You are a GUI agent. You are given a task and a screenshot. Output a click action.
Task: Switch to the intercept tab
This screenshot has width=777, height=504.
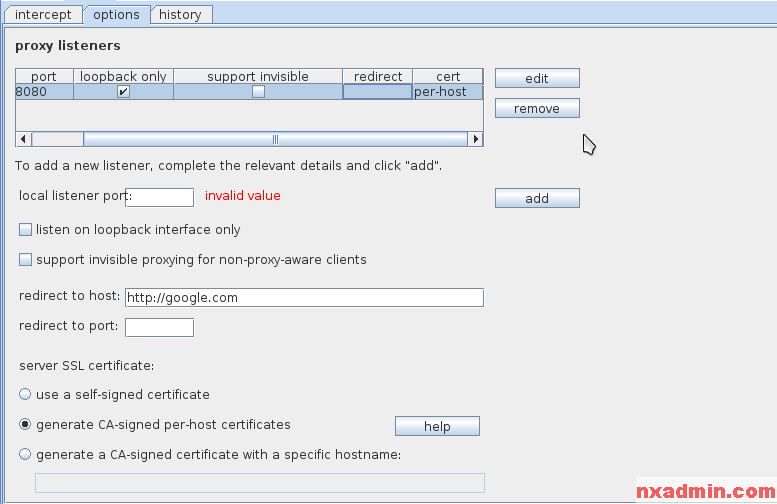tap(43, 14)
